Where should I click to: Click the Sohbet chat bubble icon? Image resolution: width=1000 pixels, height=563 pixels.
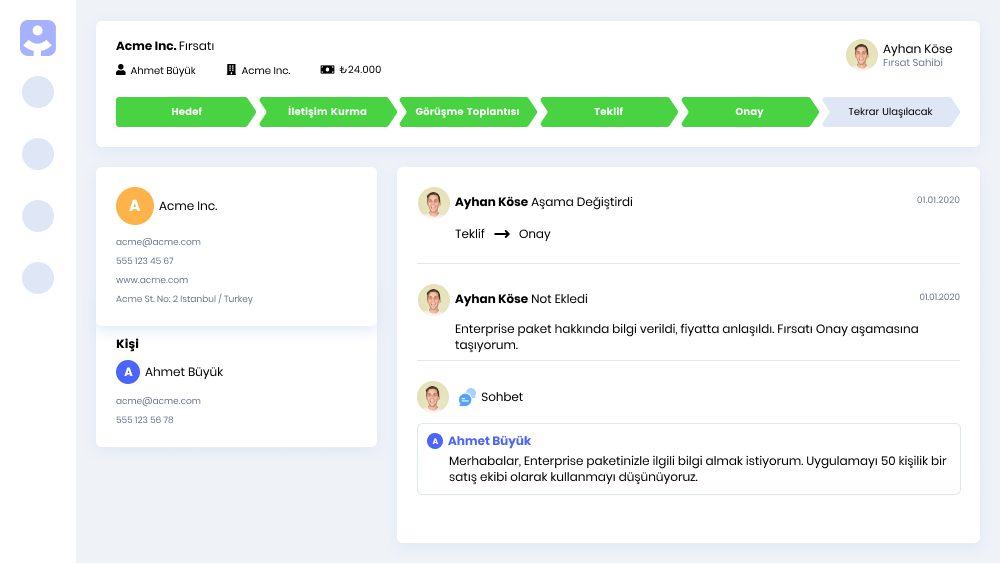tap(467, 397)
